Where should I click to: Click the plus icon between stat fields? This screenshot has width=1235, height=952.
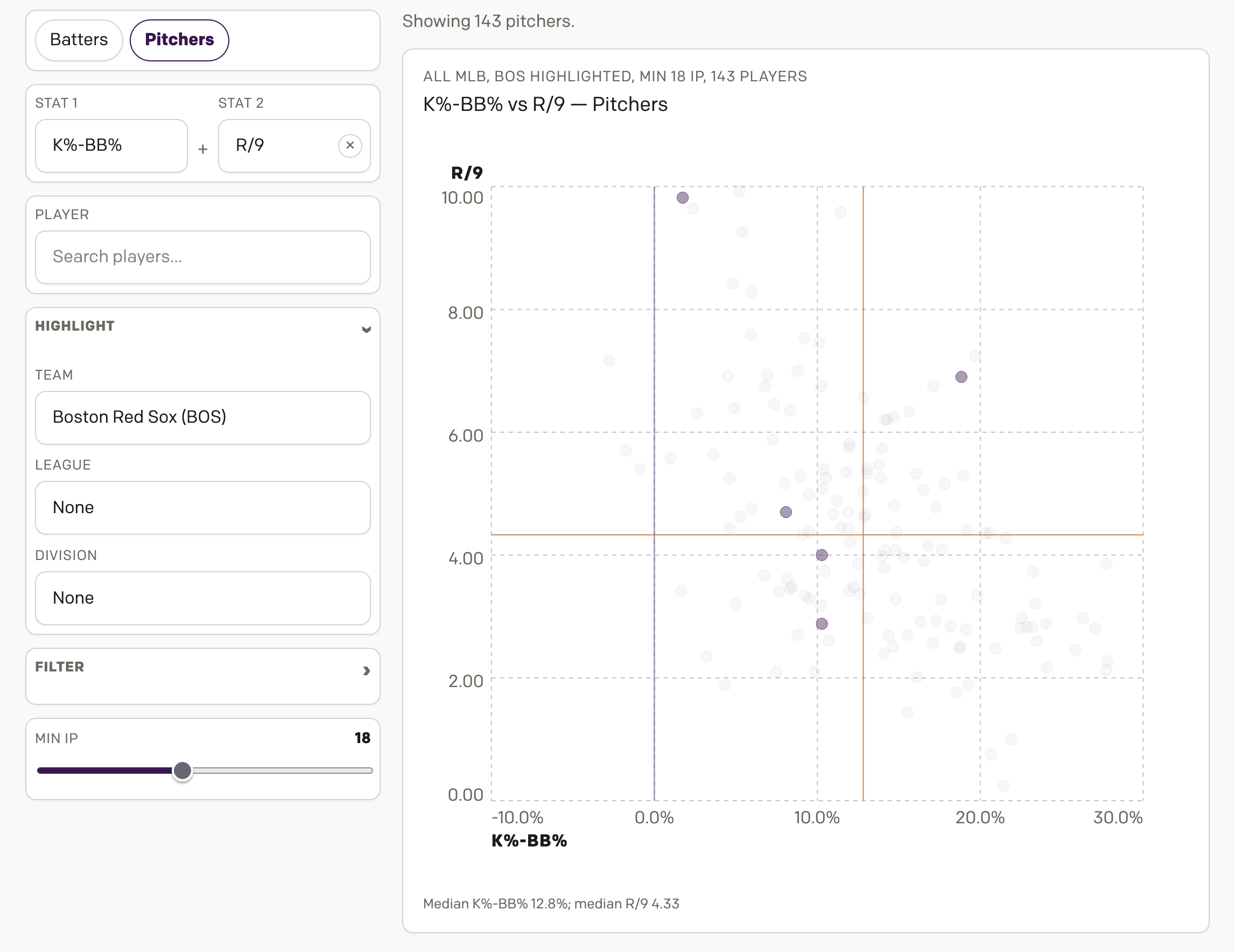202,149
